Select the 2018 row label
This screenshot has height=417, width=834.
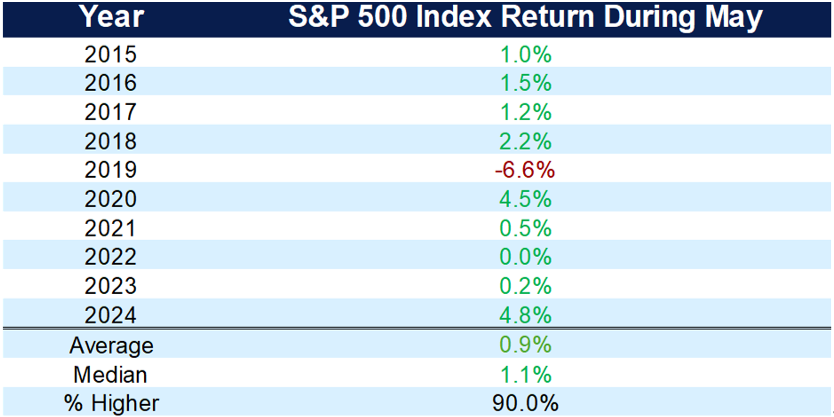(x=109, y=141)
